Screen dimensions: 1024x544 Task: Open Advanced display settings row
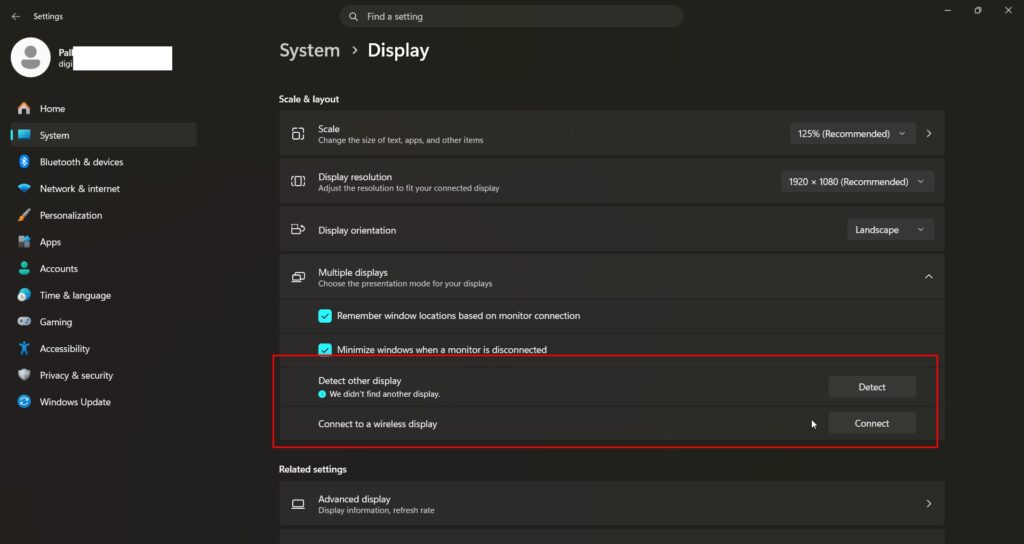coord(612,504)
